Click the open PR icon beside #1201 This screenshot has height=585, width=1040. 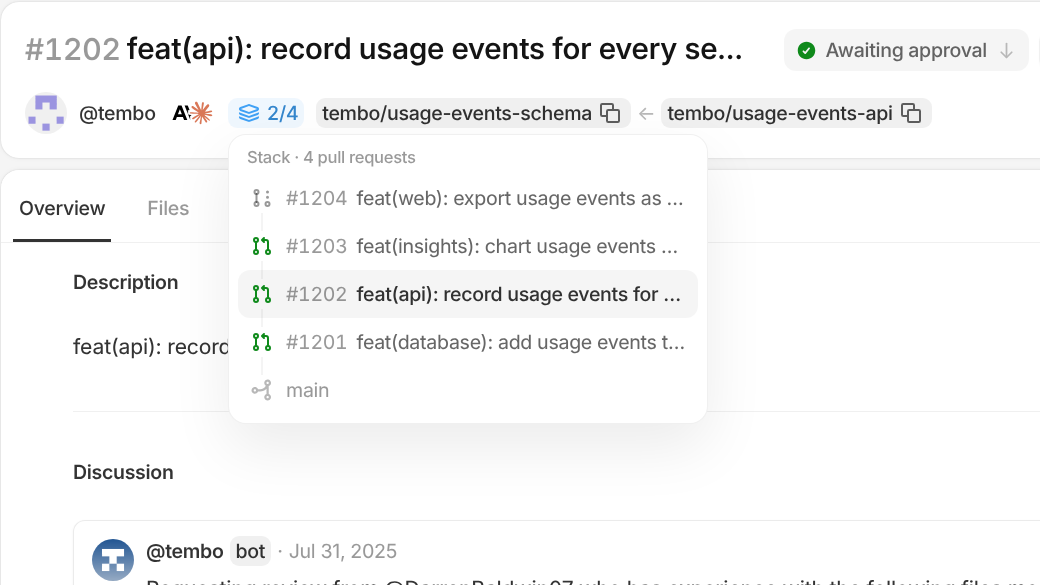(262, 342)
